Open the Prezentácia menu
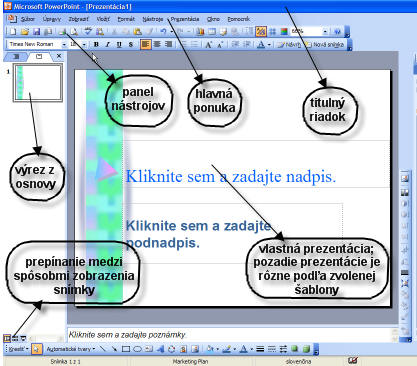417x366 pixels. point(185,19)
